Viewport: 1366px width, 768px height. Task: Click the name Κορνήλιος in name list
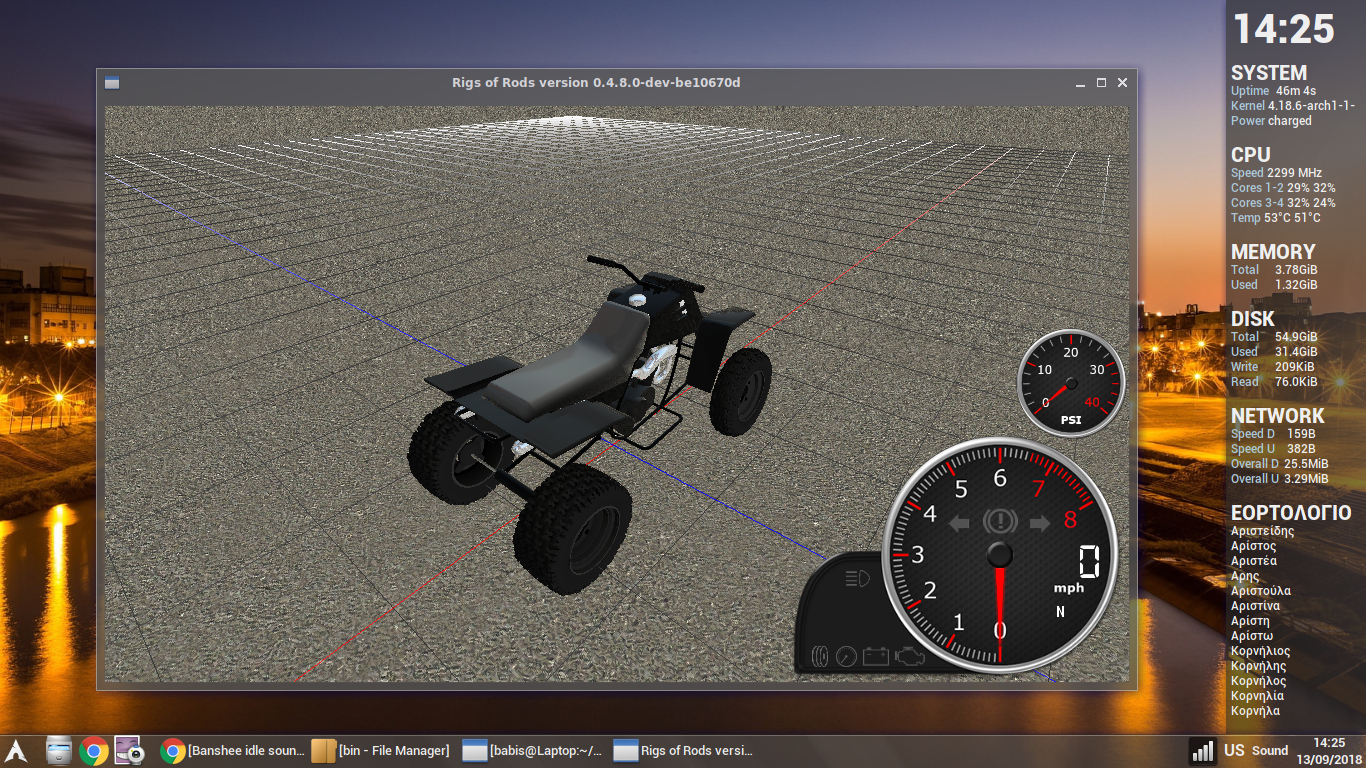click(1261, 651)
